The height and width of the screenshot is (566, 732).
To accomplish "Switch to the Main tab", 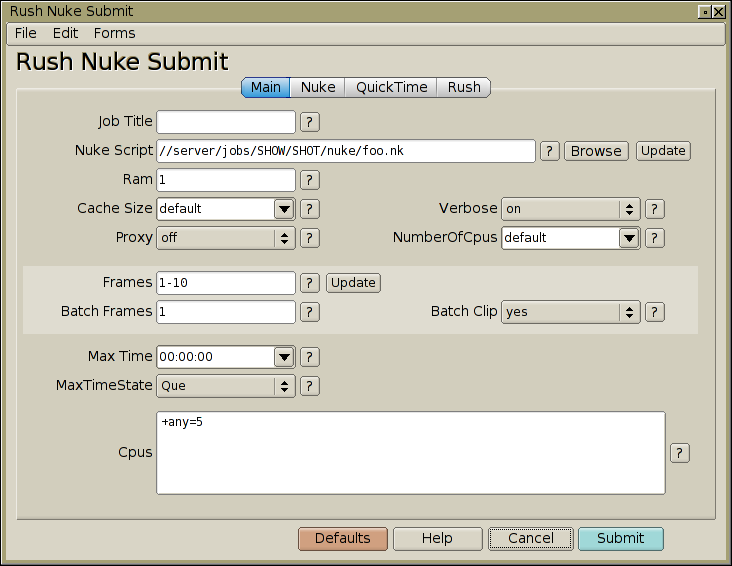I will [x=266, y=87].
